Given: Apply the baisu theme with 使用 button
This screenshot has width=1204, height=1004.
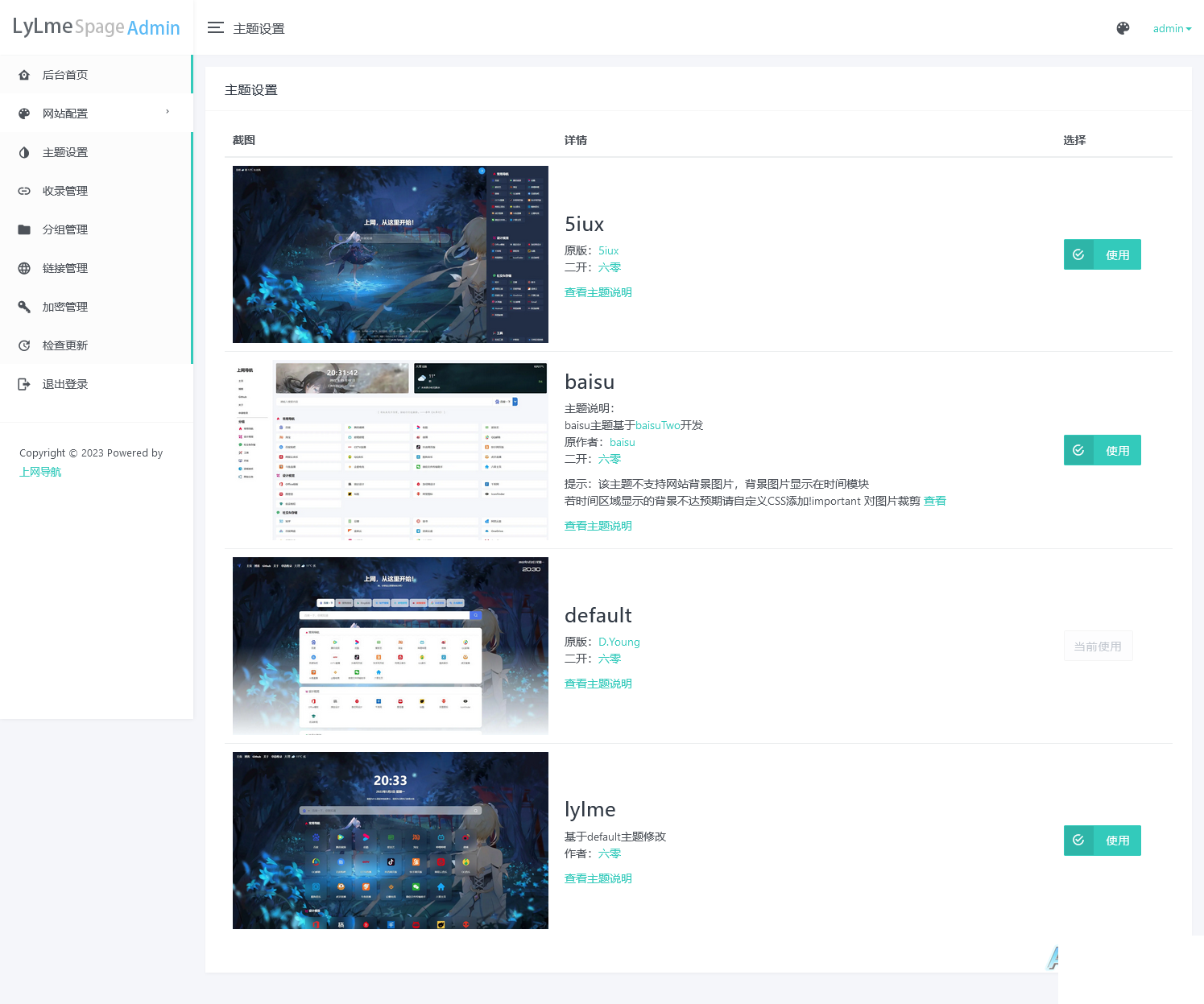Looking at the screenshot, I should 1102,450.
